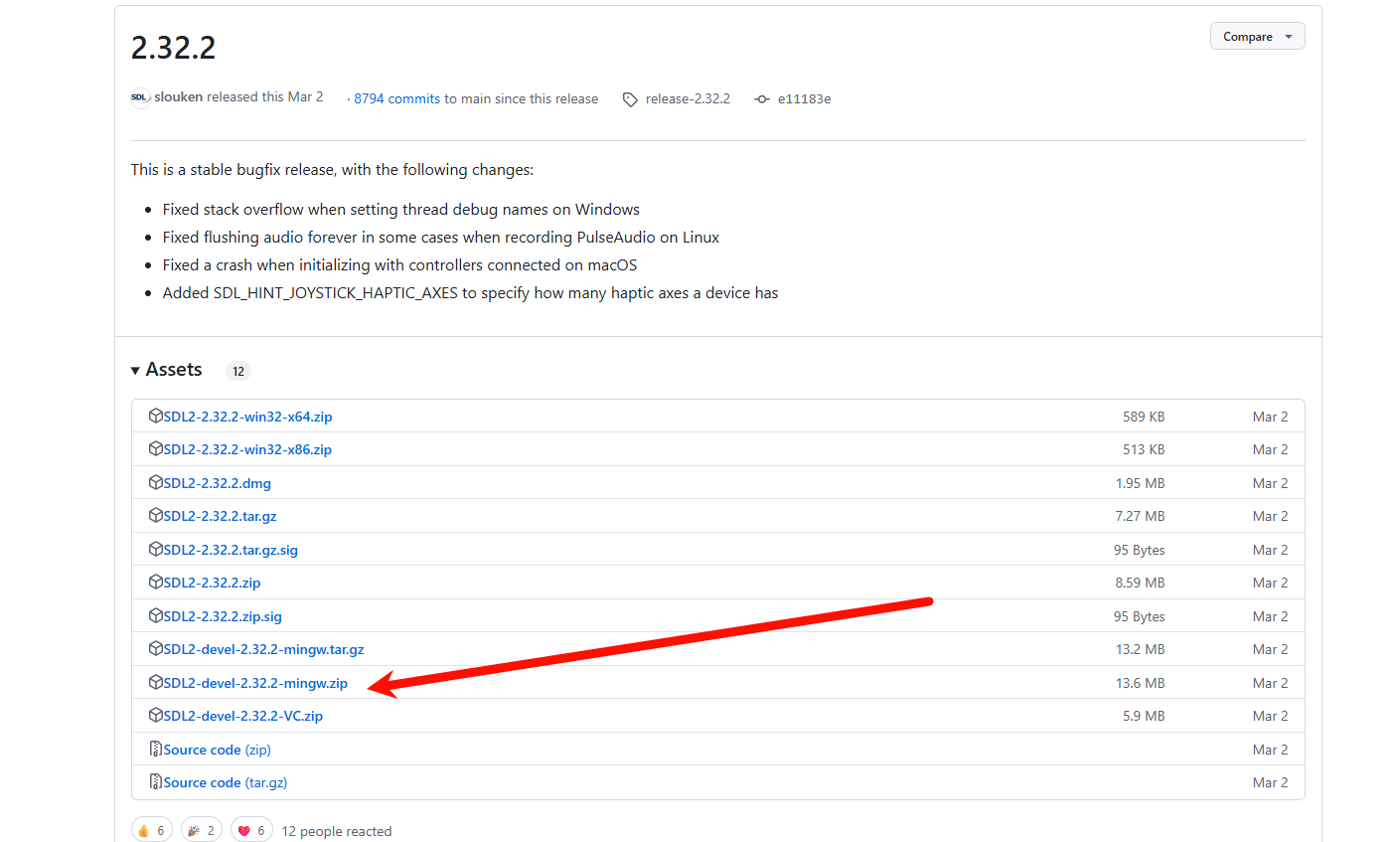React with thumbs up emoji
The height and width of the screenshot is (842, 1400).
click(x=151, y=830)
